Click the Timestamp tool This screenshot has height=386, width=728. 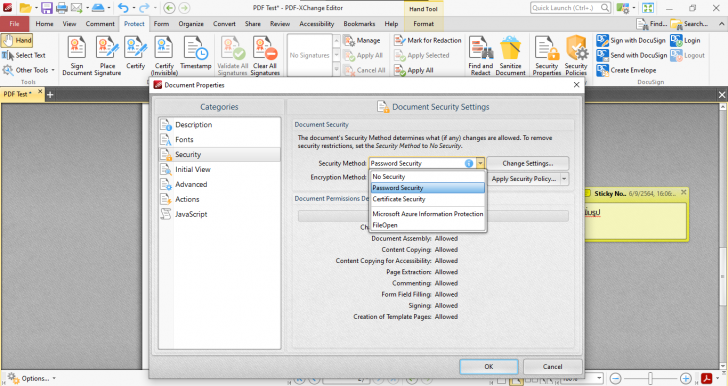pos(195,53)
